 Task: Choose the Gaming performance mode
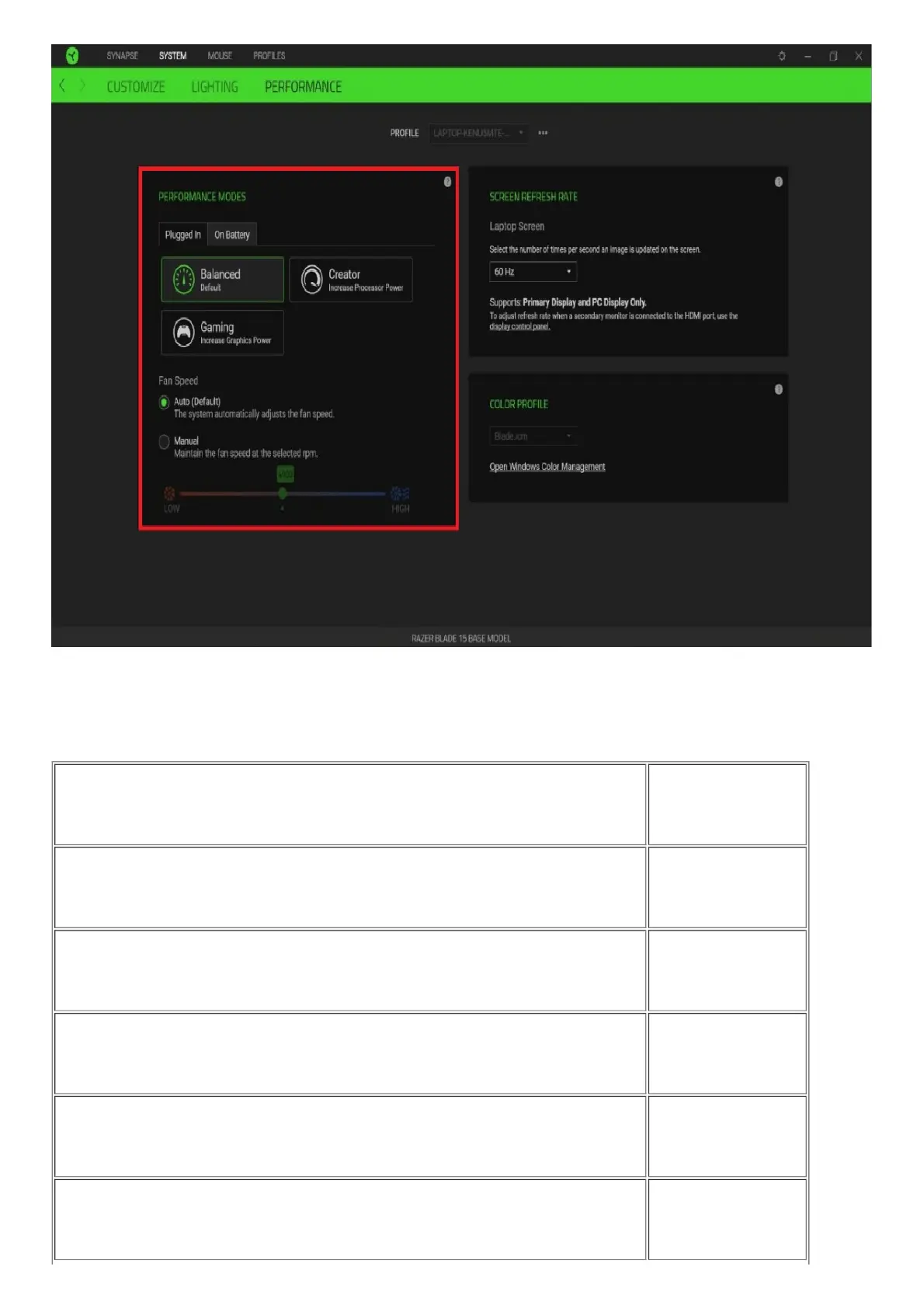tap(223, 332)
